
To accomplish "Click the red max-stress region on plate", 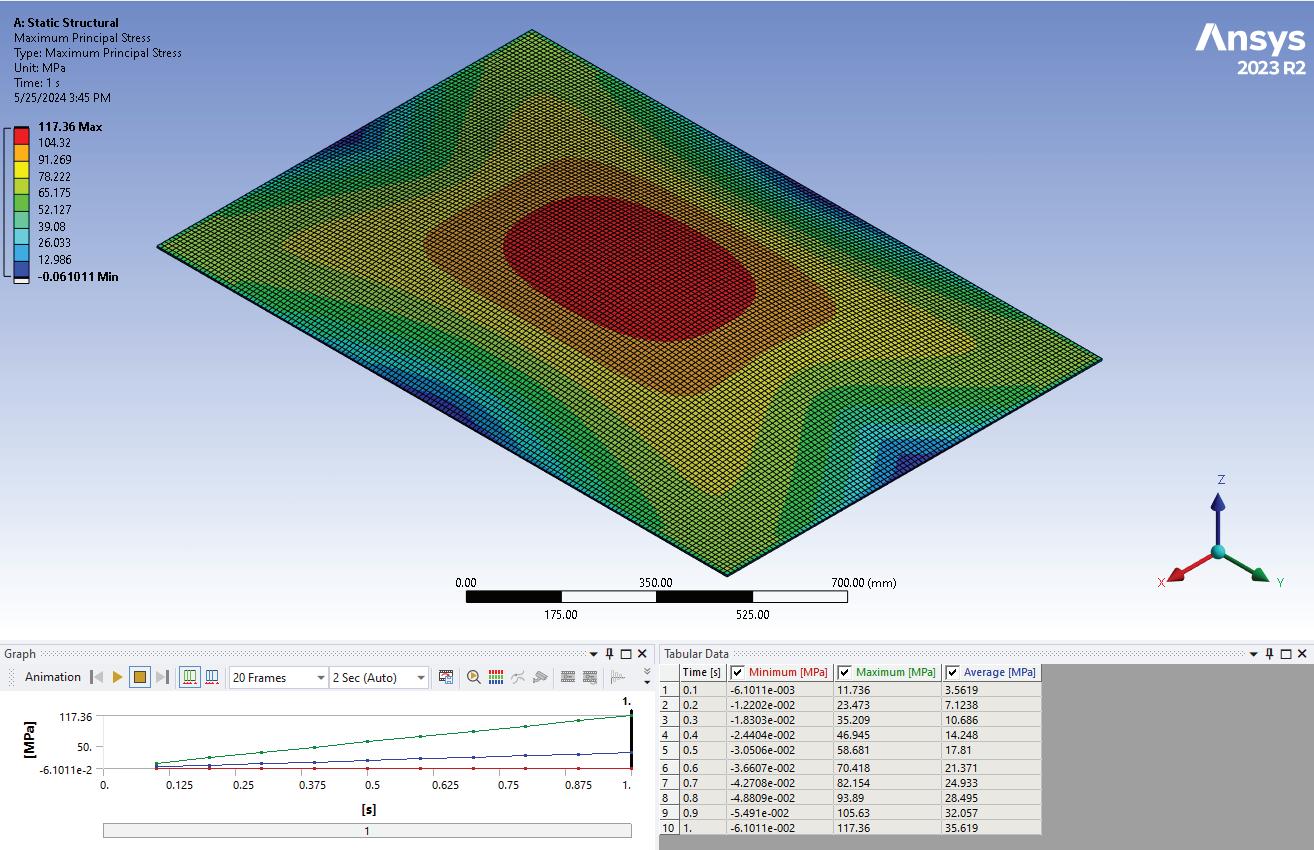I will [628, 267].
